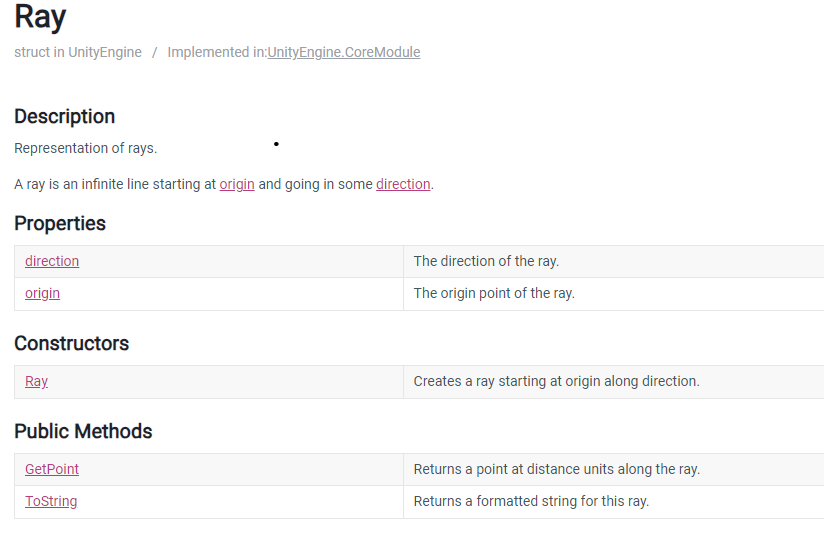Click the 'Representation of rays.' text
824x553 pixels.
[x=86, y=148]
